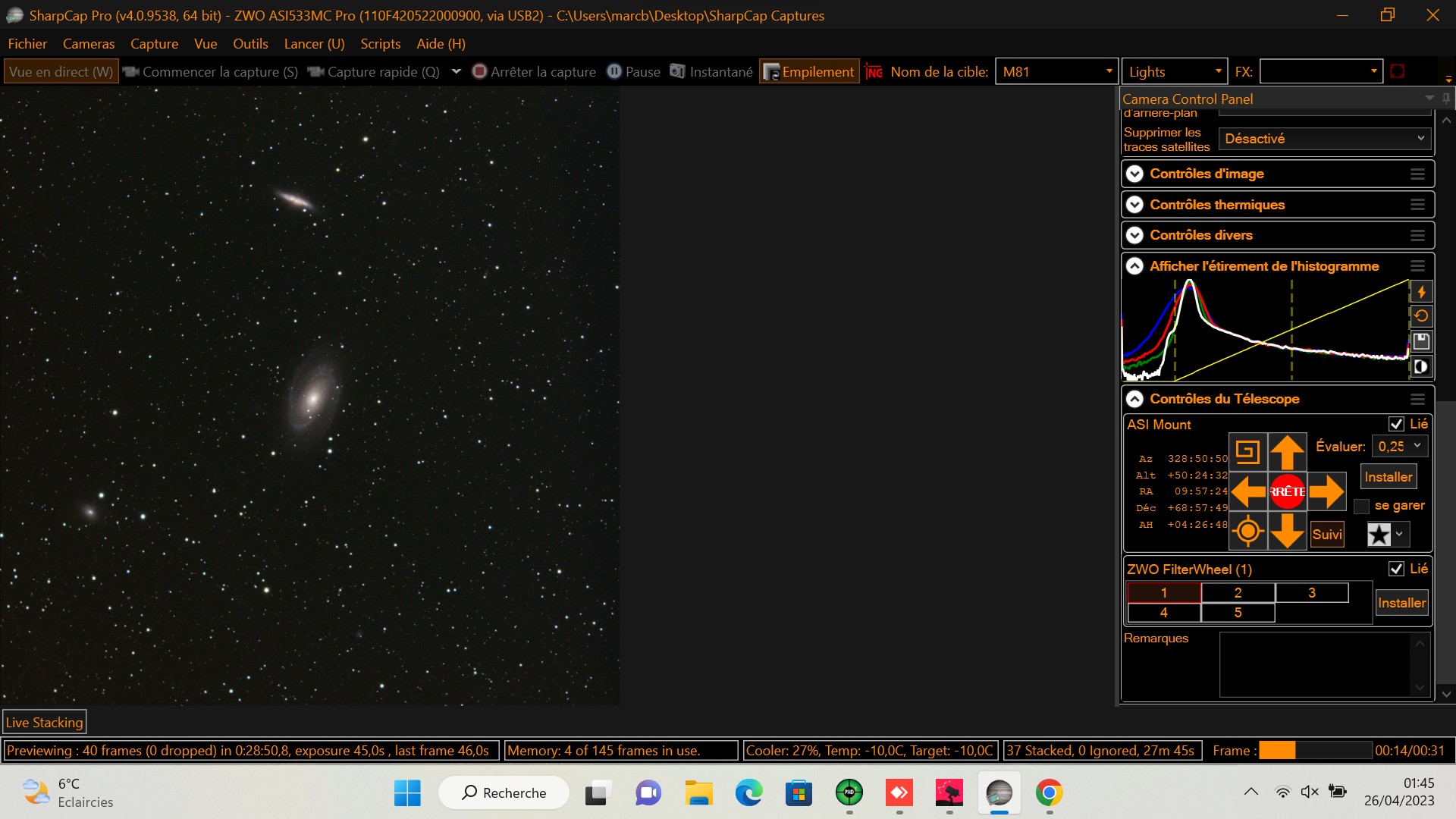Image resolution: width=1456 pixels, height=819 pixels.
Task: Slew the mount with the left arrow
Action: click(x=1247, y=491)
